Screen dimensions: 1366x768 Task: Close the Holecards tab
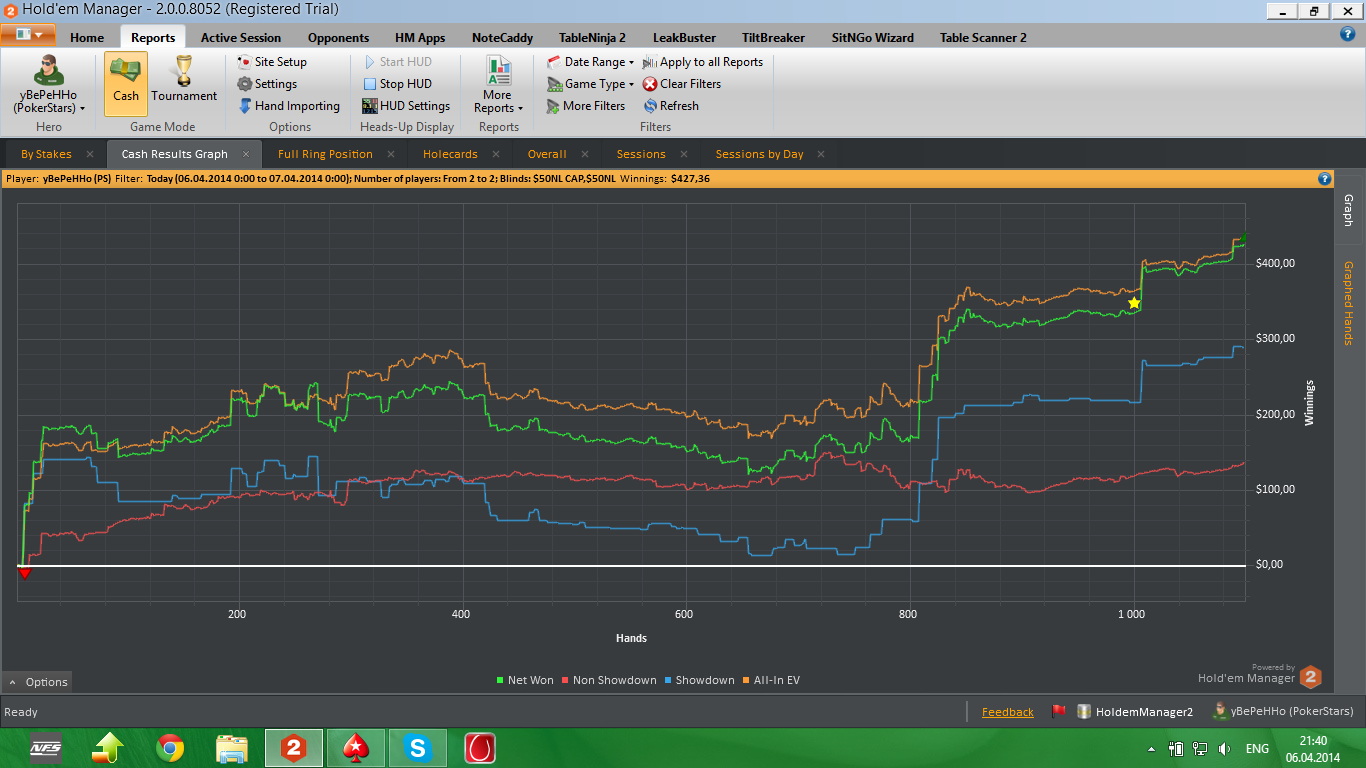coord(496,154)
